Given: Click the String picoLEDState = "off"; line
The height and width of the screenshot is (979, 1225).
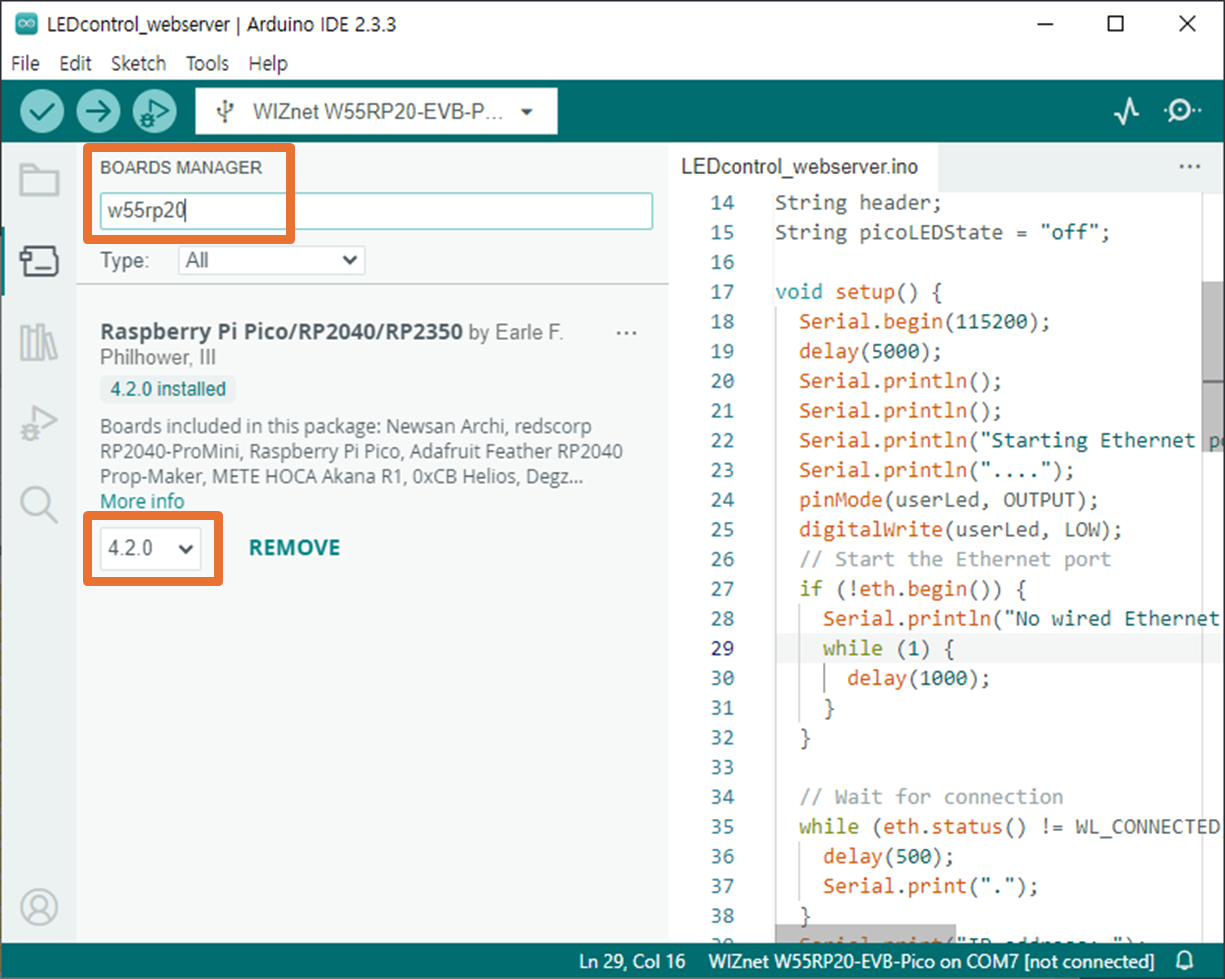Looking at the screenshot, I should pos(943,233).
